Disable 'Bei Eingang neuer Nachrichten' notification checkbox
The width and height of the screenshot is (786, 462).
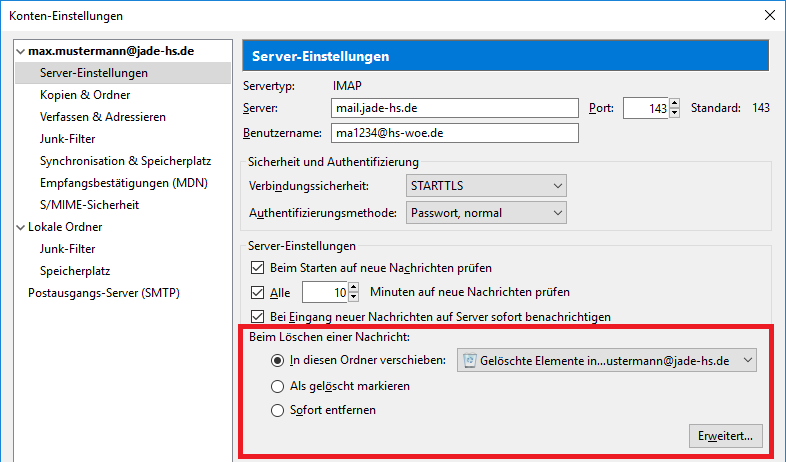258,317
